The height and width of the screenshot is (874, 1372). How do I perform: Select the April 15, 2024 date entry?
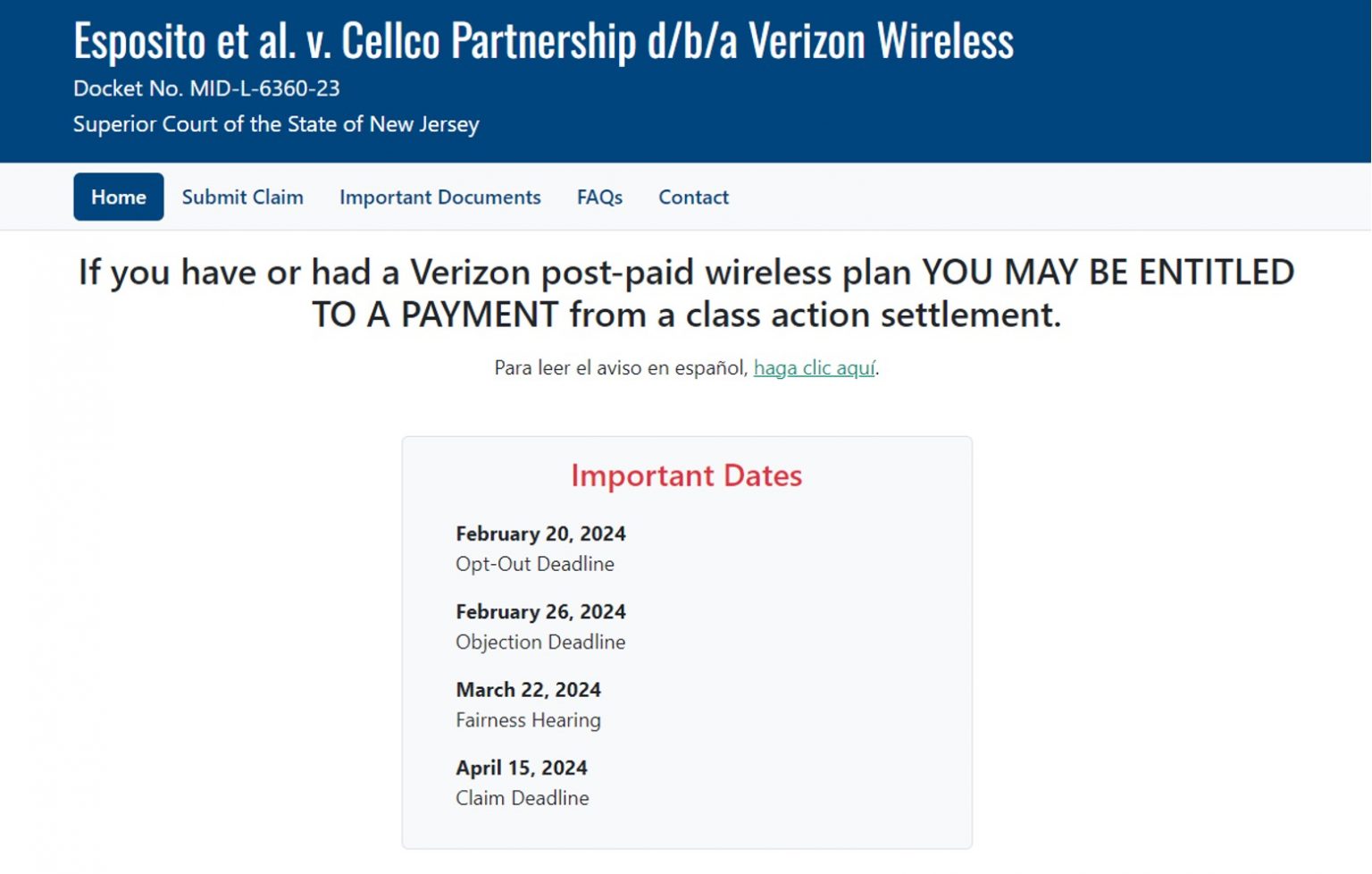coord(521,767)
